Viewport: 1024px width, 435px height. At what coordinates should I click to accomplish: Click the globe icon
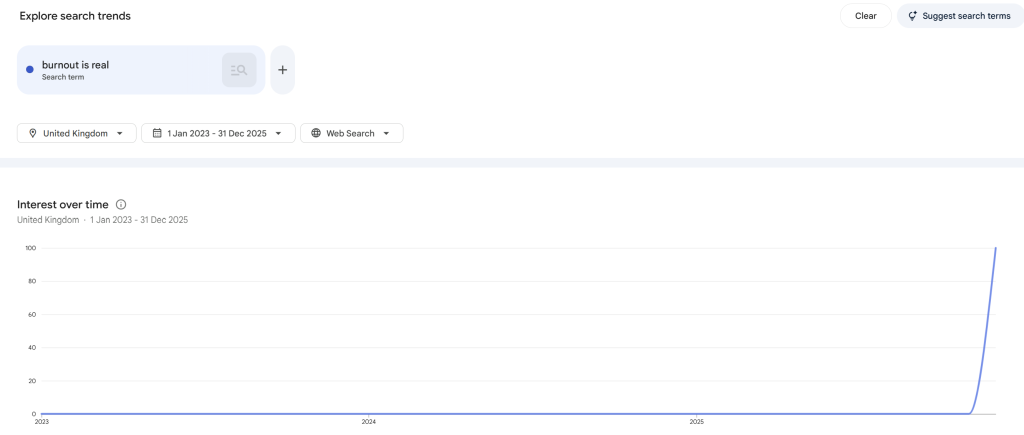pyautogui.click(x=316, y=133)
